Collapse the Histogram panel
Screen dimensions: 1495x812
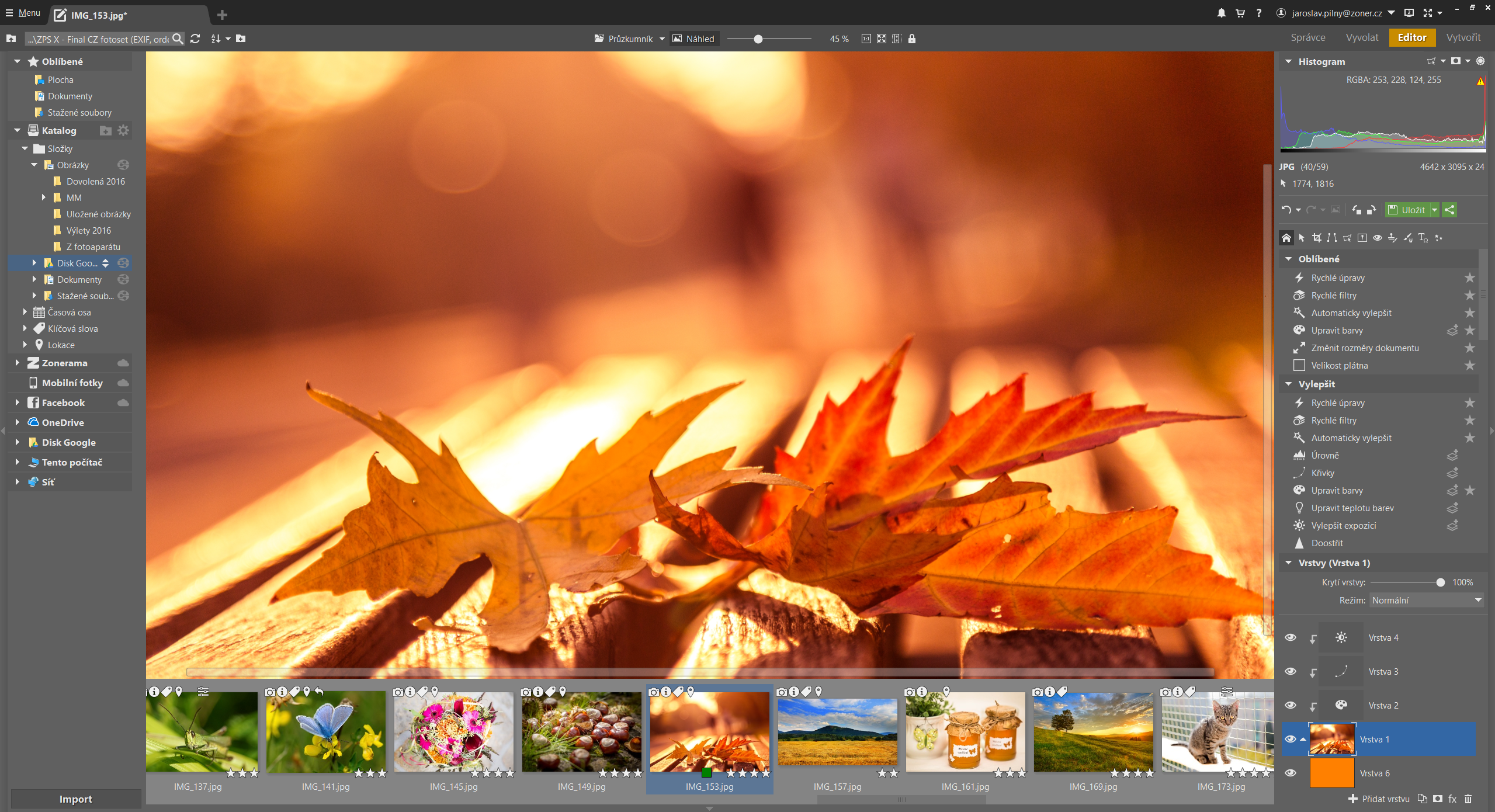click(x=1288, y=61)
